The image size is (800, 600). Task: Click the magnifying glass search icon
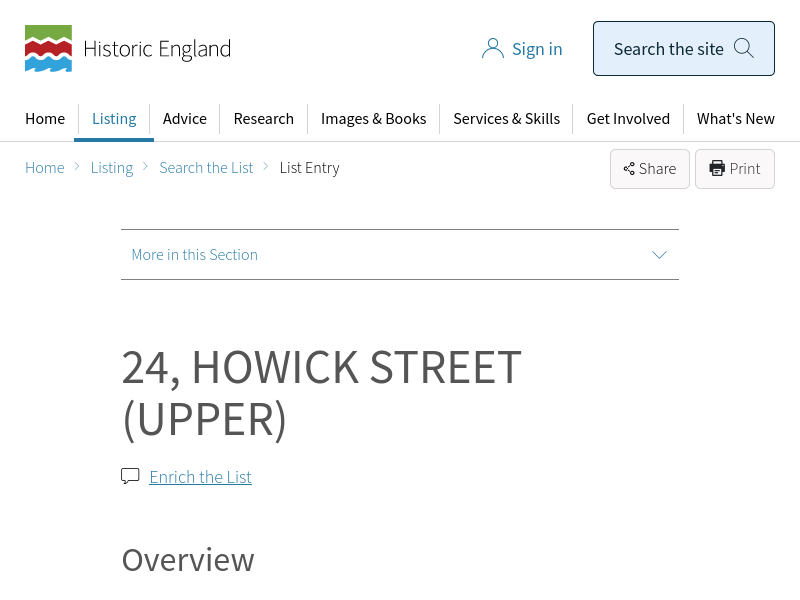click(x=743, y=48)
